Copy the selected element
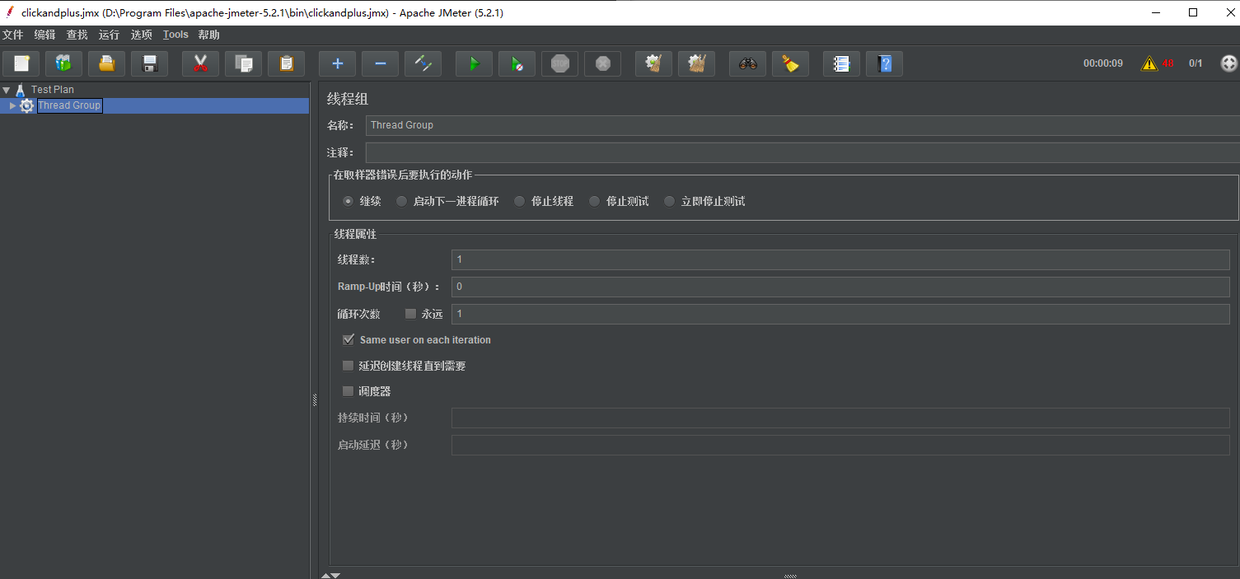The width and height of the screenshot is (1240, 579). (x=242, y=63)
